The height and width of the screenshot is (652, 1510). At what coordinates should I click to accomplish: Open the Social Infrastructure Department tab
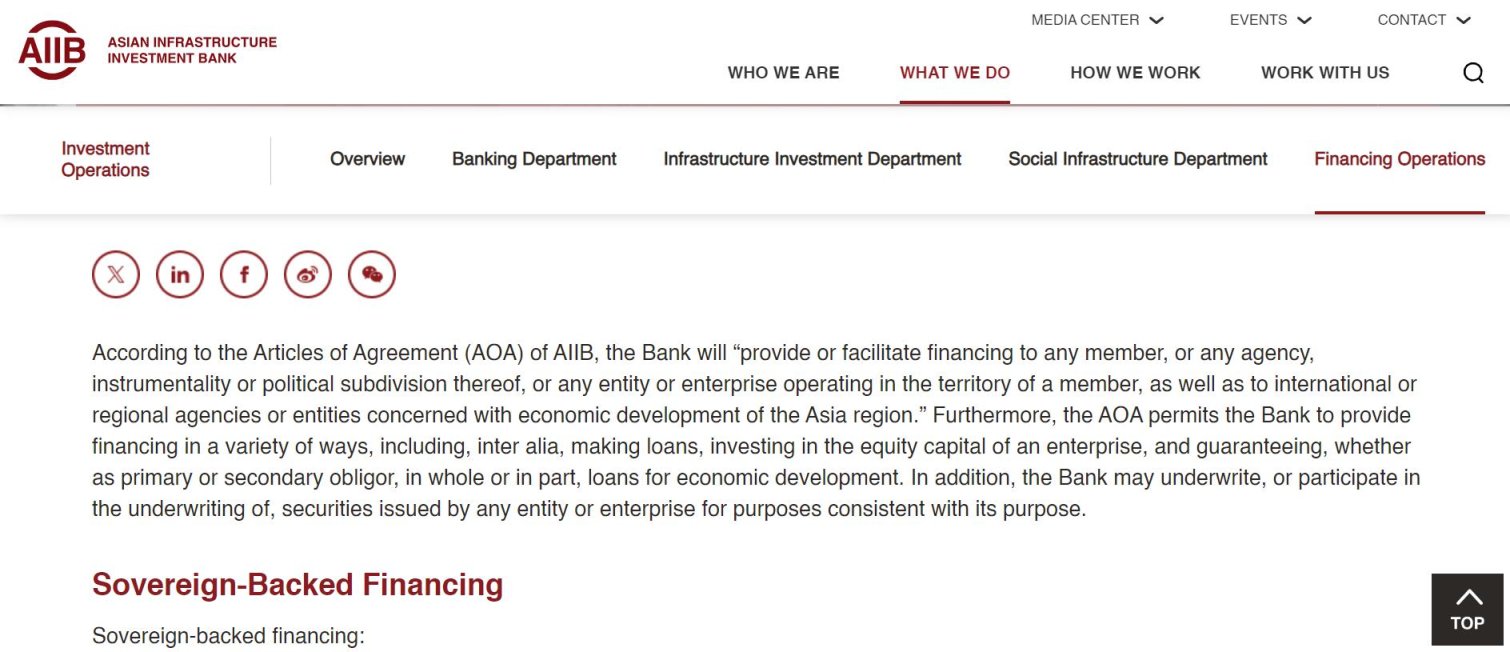pos(1138,159)
